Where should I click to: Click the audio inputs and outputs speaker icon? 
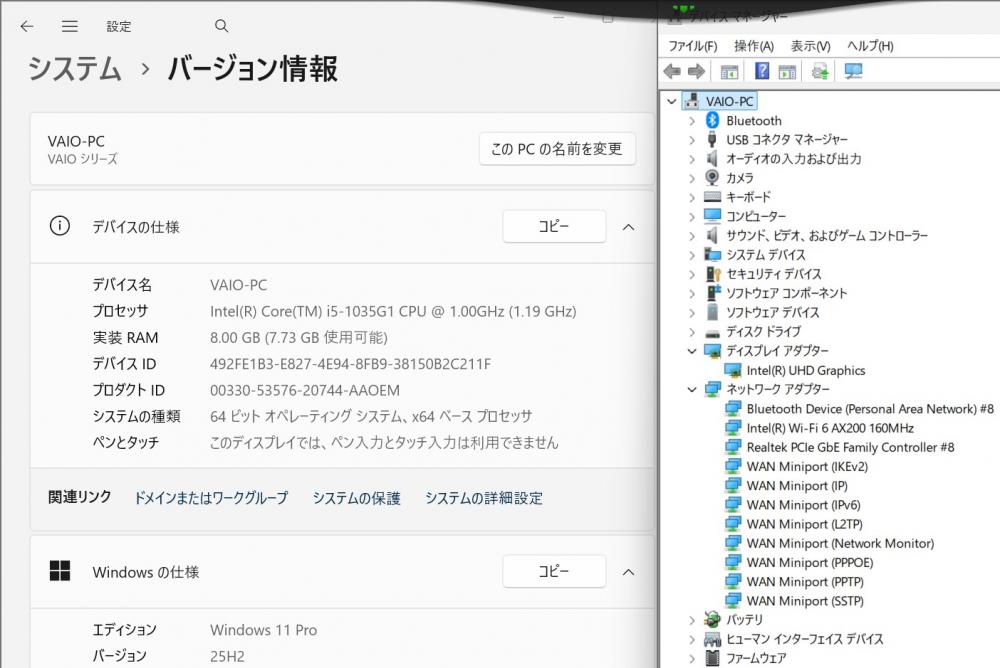(712, 158)
